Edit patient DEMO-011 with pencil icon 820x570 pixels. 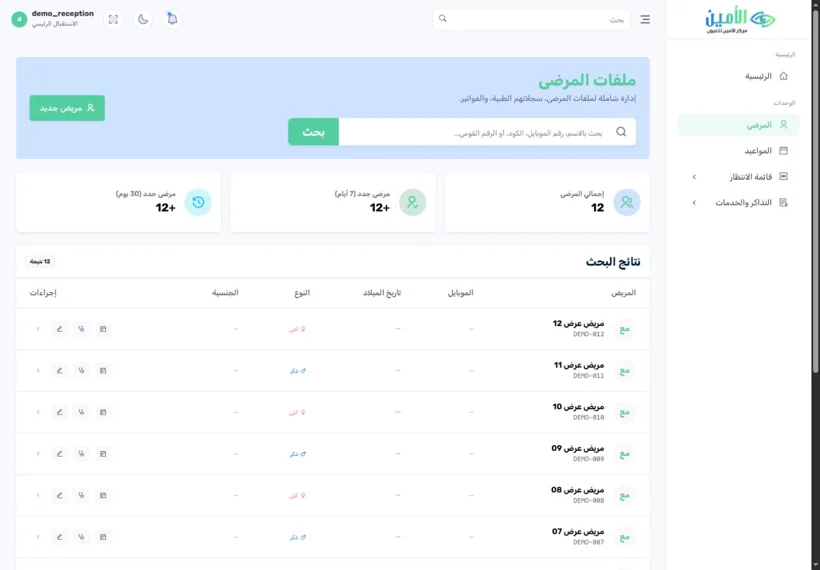click(x=60, y=370)
